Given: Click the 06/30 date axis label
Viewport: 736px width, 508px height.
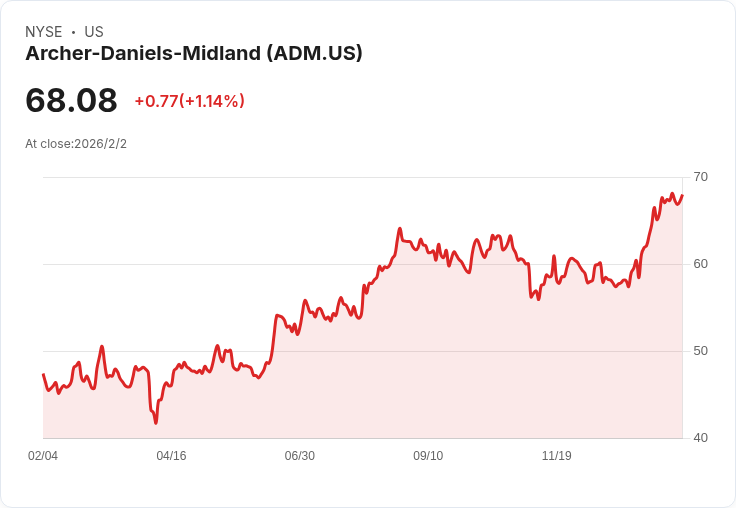Looking at the screenshot, I should pos(299,456).
